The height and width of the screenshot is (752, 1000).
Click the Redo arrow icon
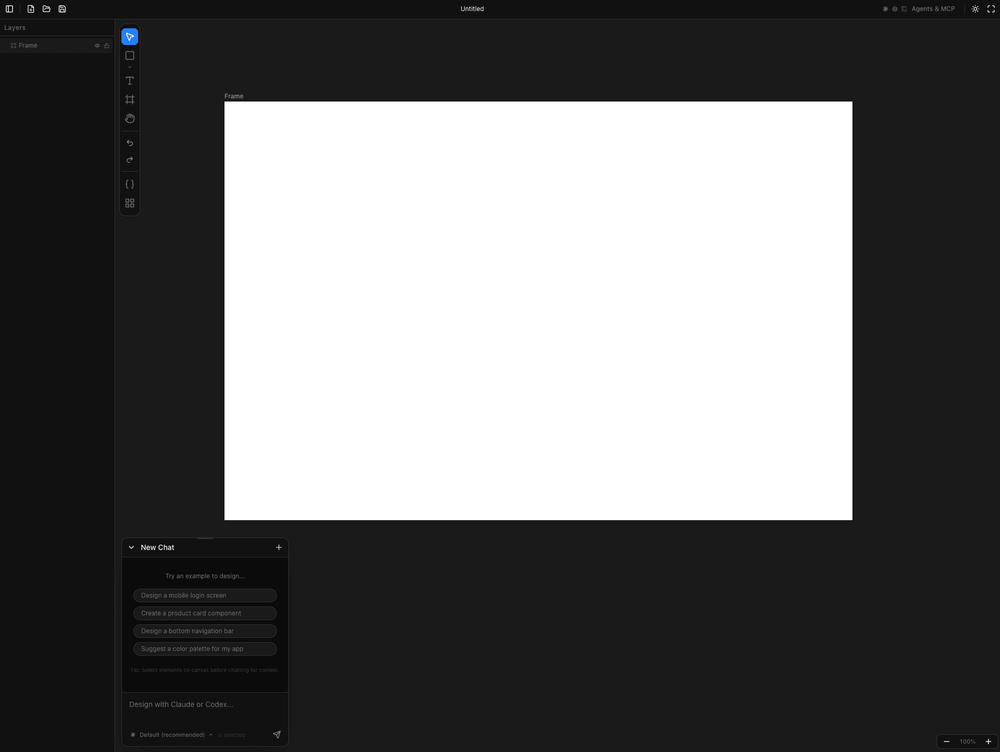[129, 160]
